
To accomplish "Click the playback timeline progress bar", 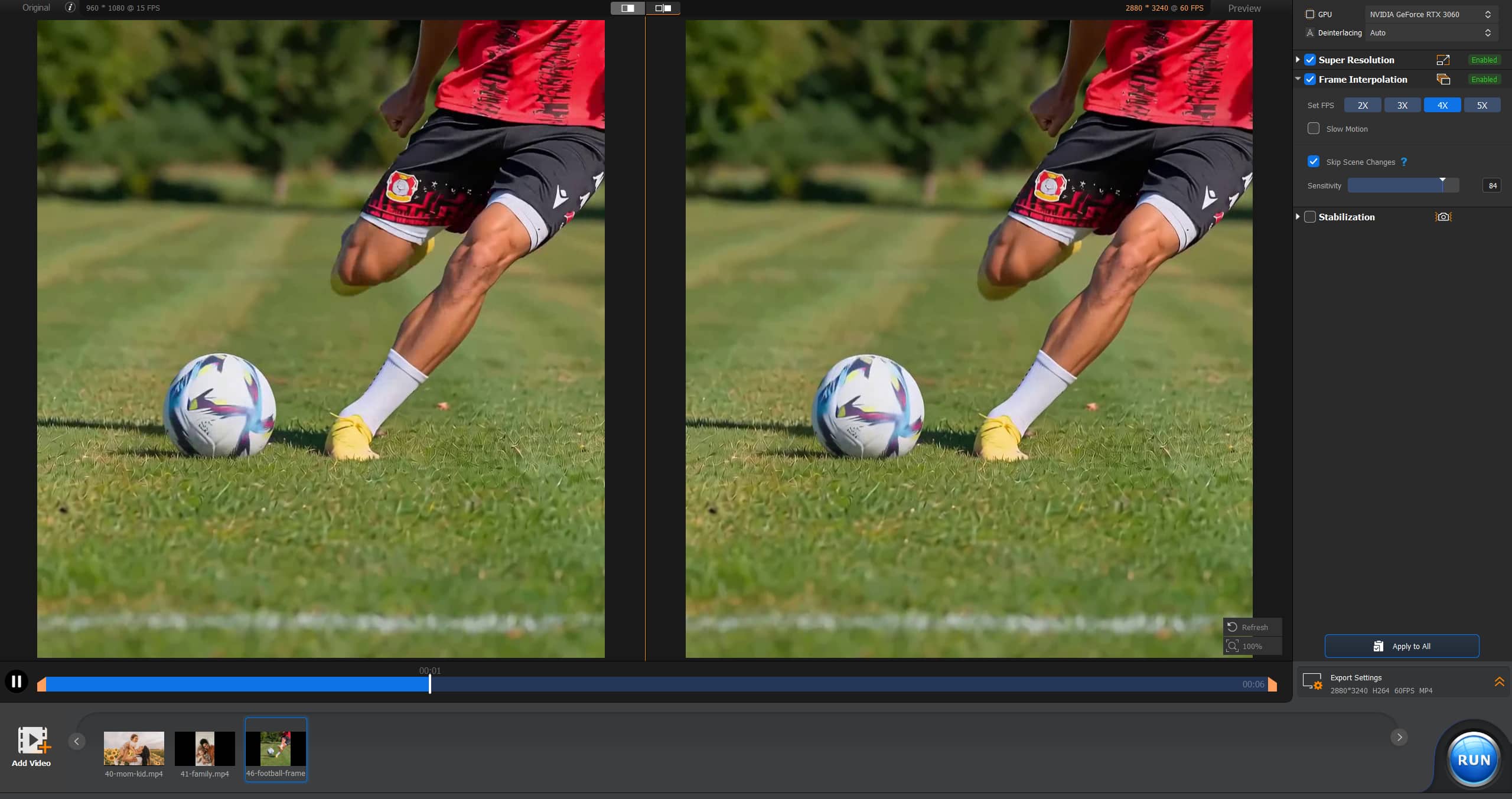I will click(657, 684).
